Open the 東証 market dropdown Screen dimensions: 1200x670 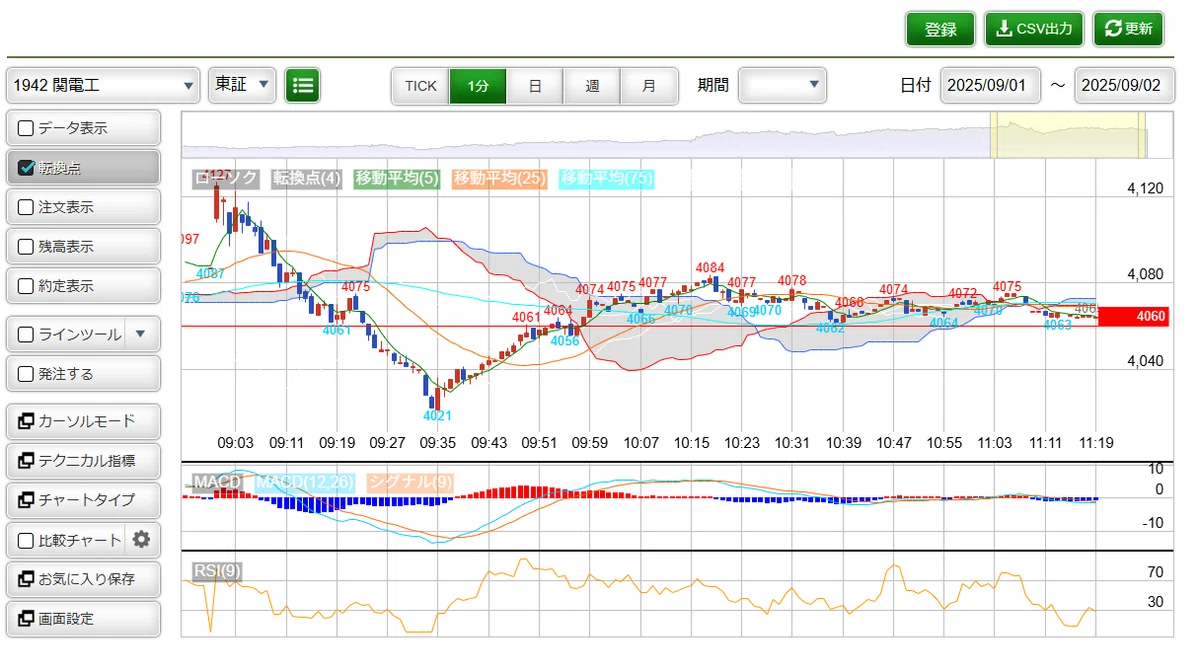(242, 85)
